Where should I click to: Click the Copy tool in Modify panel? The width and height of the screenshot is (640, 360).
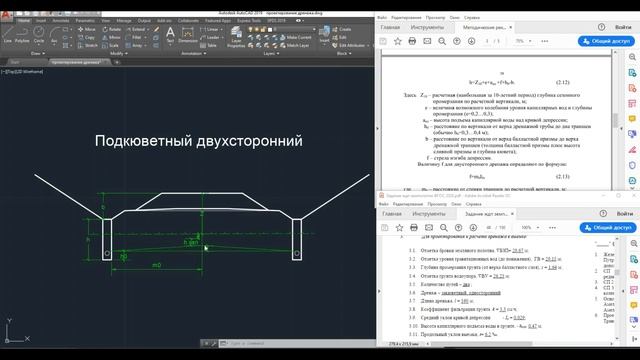86,38
